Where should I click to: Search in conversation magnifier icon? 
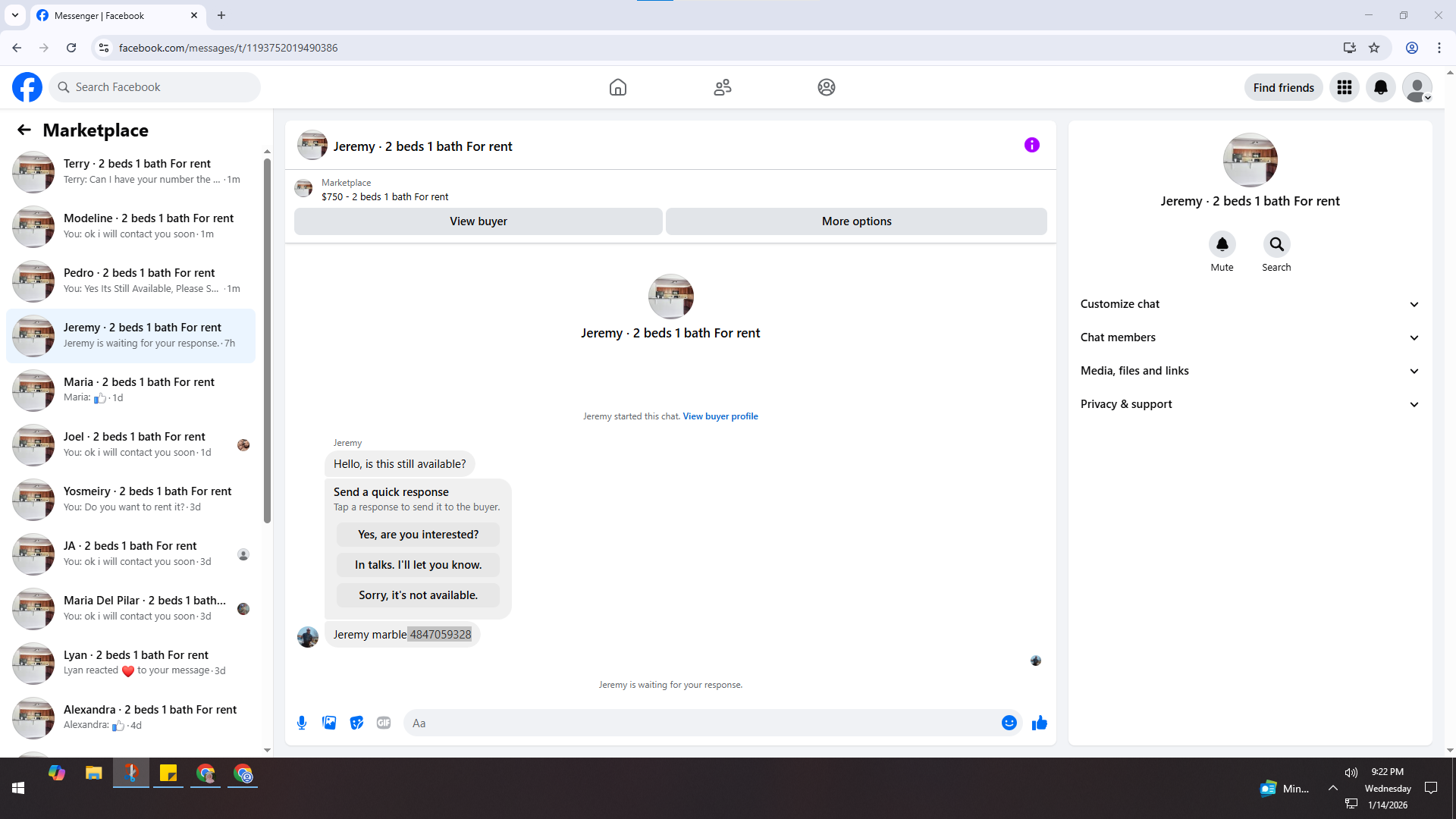[1276, 244]
